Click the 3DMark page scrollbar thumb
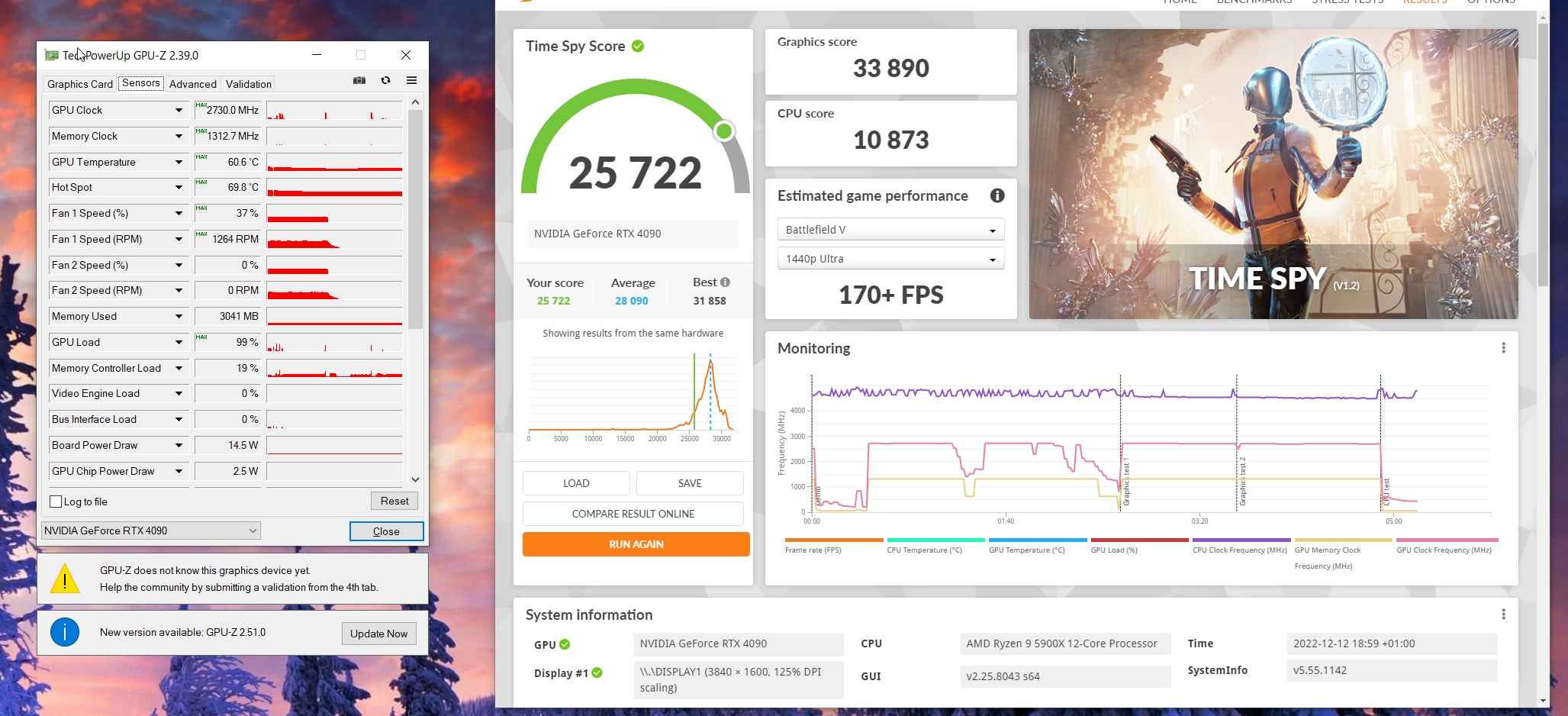Image resolution: width=1568 pixels, height=716 pixels. pyautogui.click(x=1544, y=154)
